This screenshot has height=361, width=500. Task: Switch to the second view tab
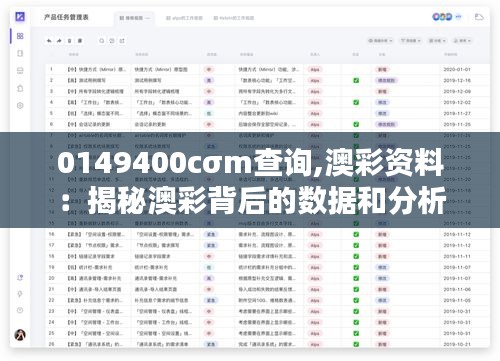point(184,18)
